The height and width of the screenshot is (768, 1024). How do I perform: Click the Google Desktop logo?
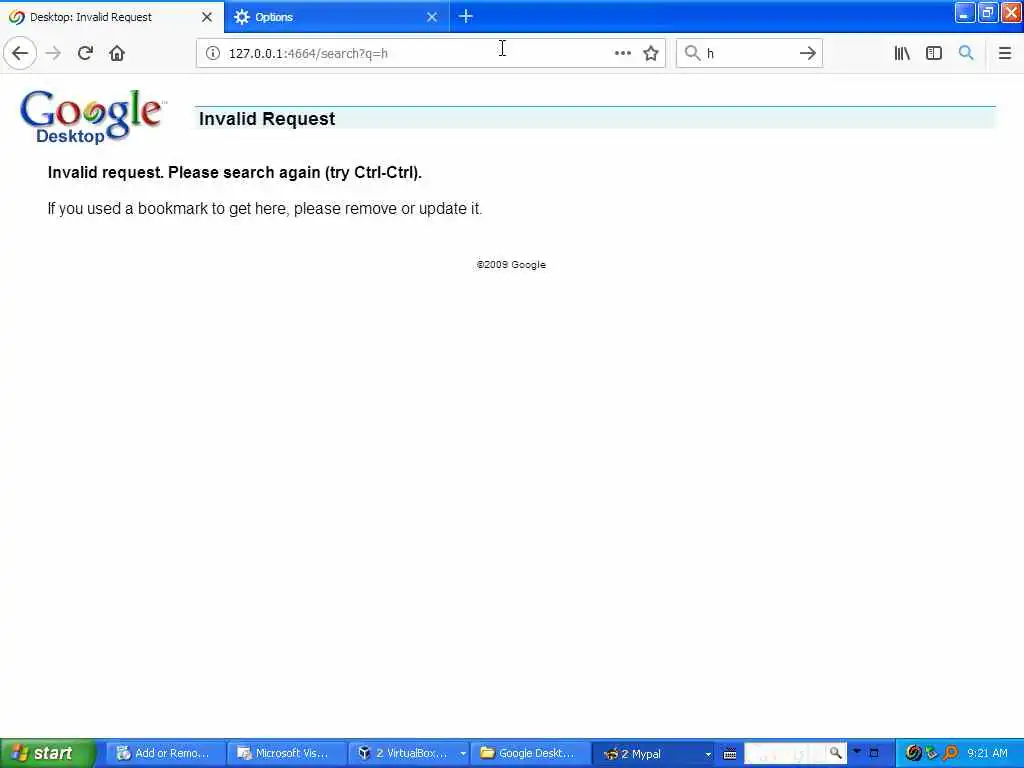92,117
